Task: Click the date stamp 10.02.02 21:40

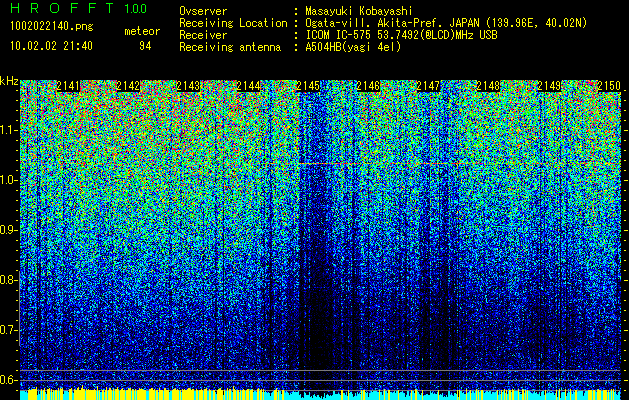Action: click(51, 46)
